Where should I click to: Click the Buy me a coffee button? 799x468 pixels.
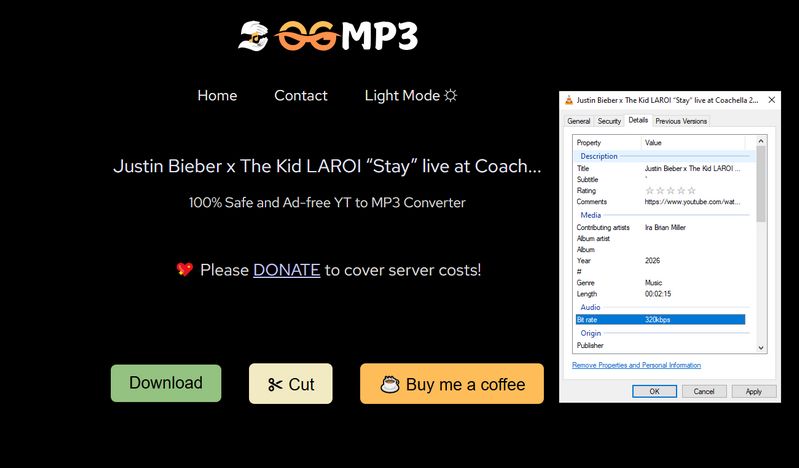tap(452, 384)
